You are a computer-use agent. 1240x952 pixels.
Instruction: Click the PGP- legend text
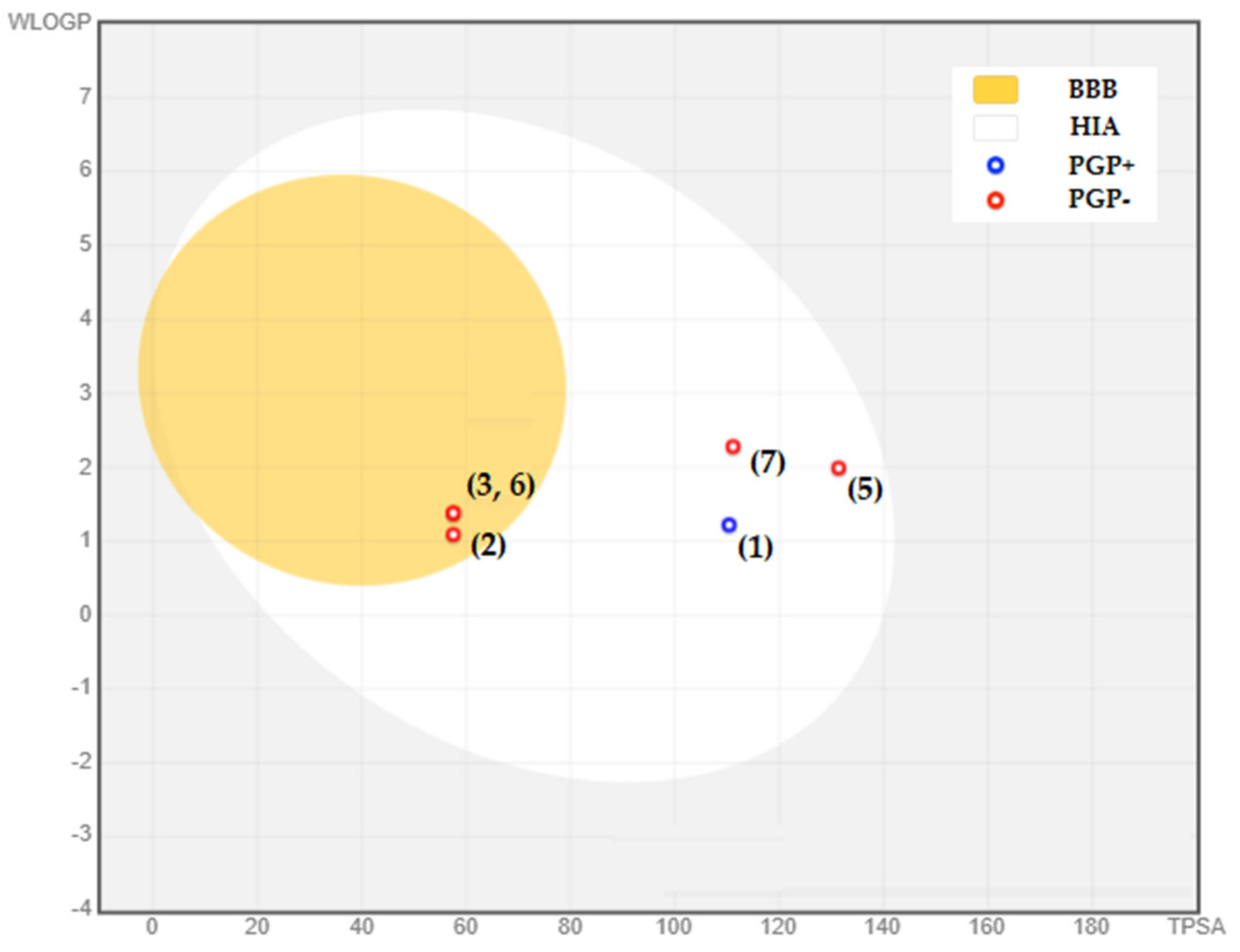pos(1099,199)
